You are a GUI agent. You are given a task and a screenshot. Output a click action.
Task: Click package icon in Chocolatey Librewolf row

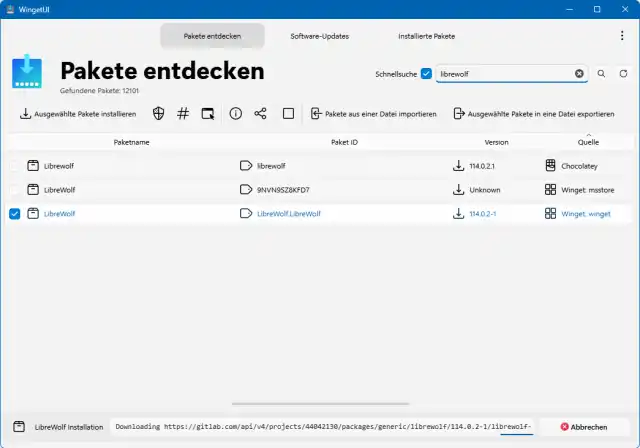point(33,166)
